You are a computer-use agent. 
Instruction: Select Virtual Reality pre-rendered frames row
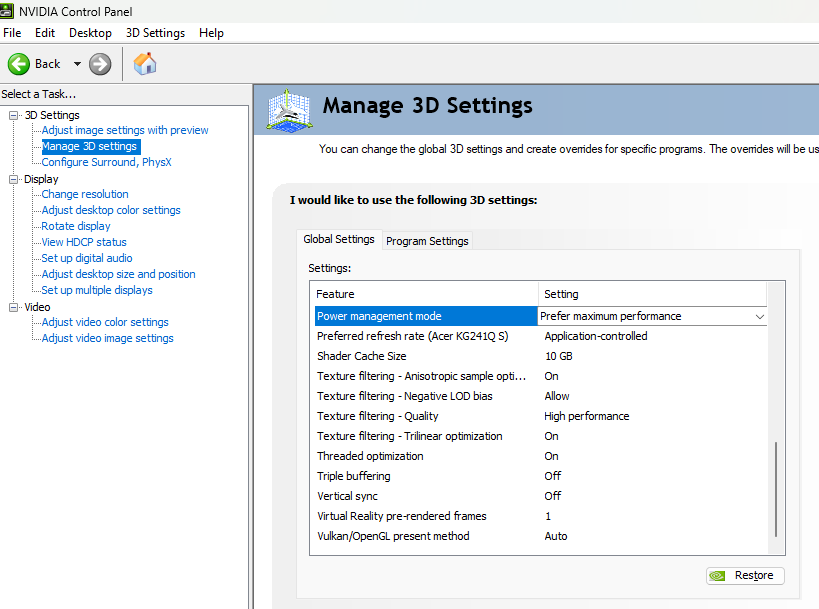pyautogui.click(x=541, y=517)
